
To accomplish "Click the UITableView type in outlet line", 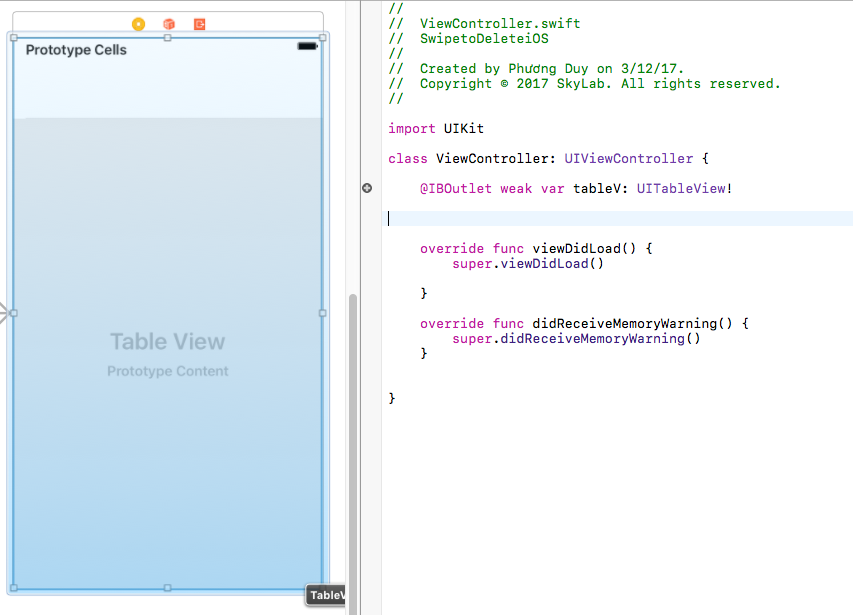I will (x=681, y=189).
